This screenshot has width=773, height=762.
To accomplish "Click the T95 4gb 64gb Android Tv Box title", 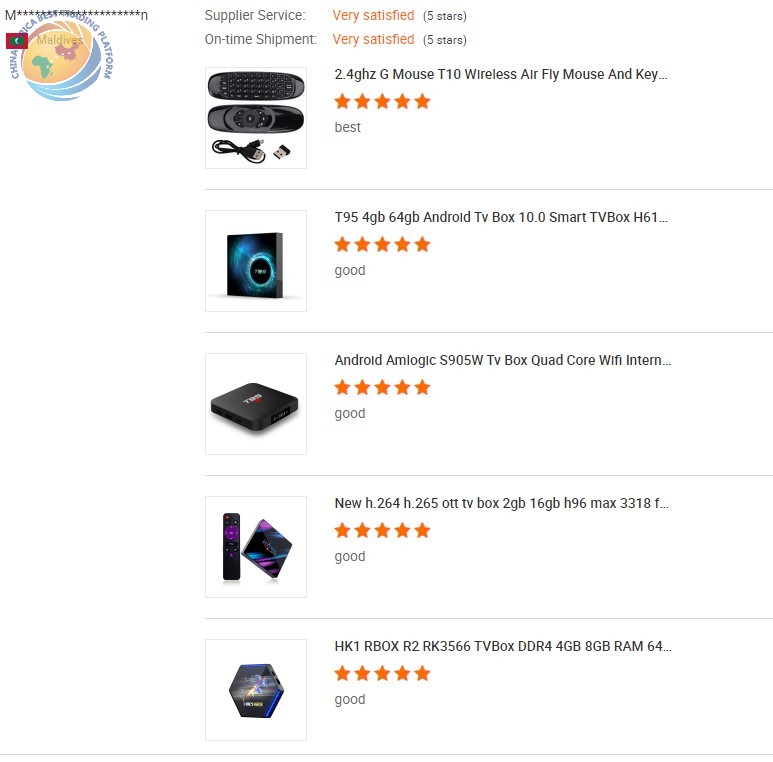I will [x=501, y=217].
